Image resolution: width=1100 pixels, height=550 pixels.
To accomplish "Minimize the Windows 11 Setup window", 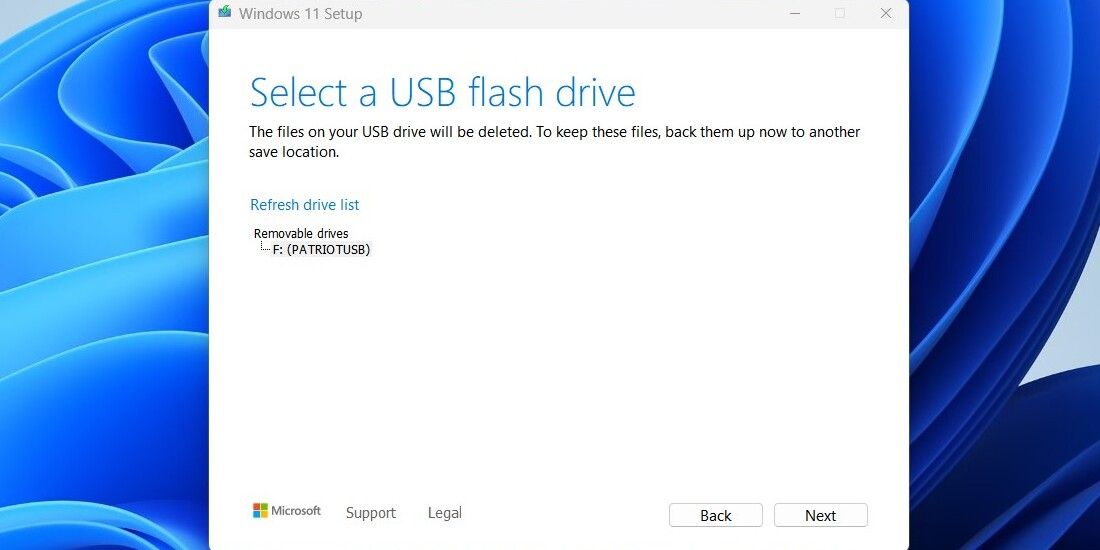I will tap(795, 13).
